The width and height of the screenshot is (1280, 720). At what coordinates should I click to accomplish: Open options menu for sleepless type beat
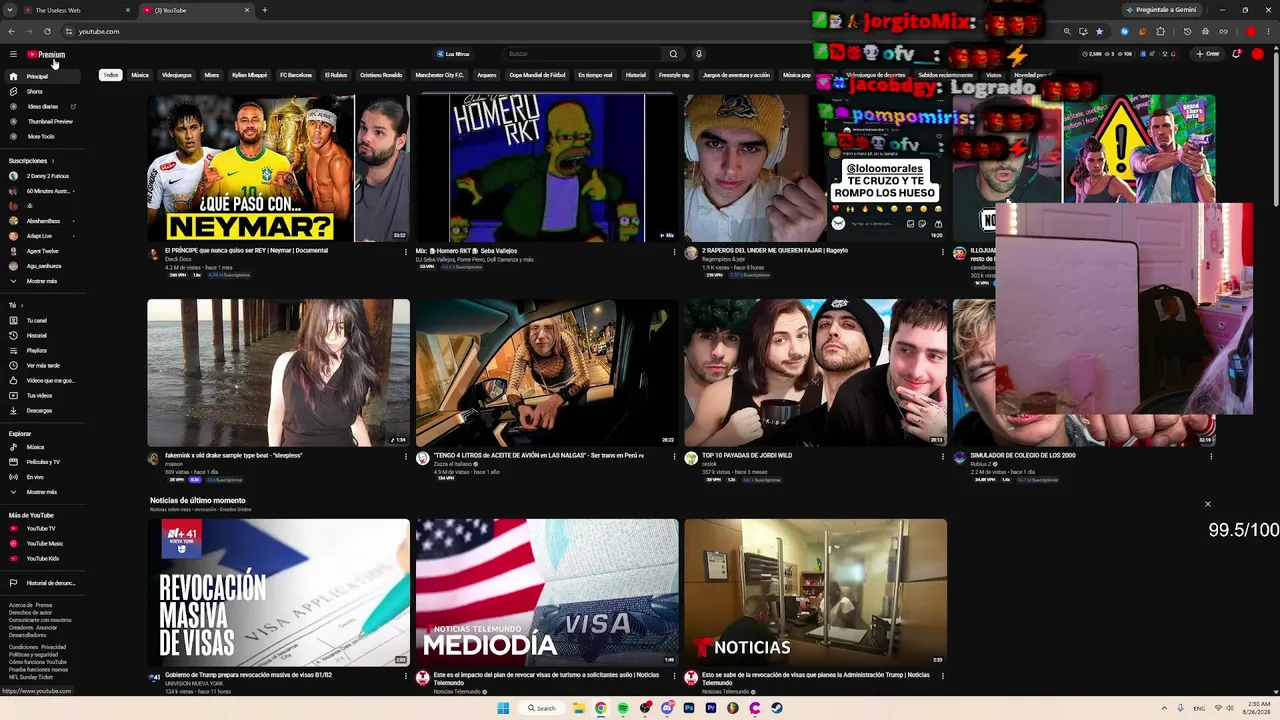point(406,457)
